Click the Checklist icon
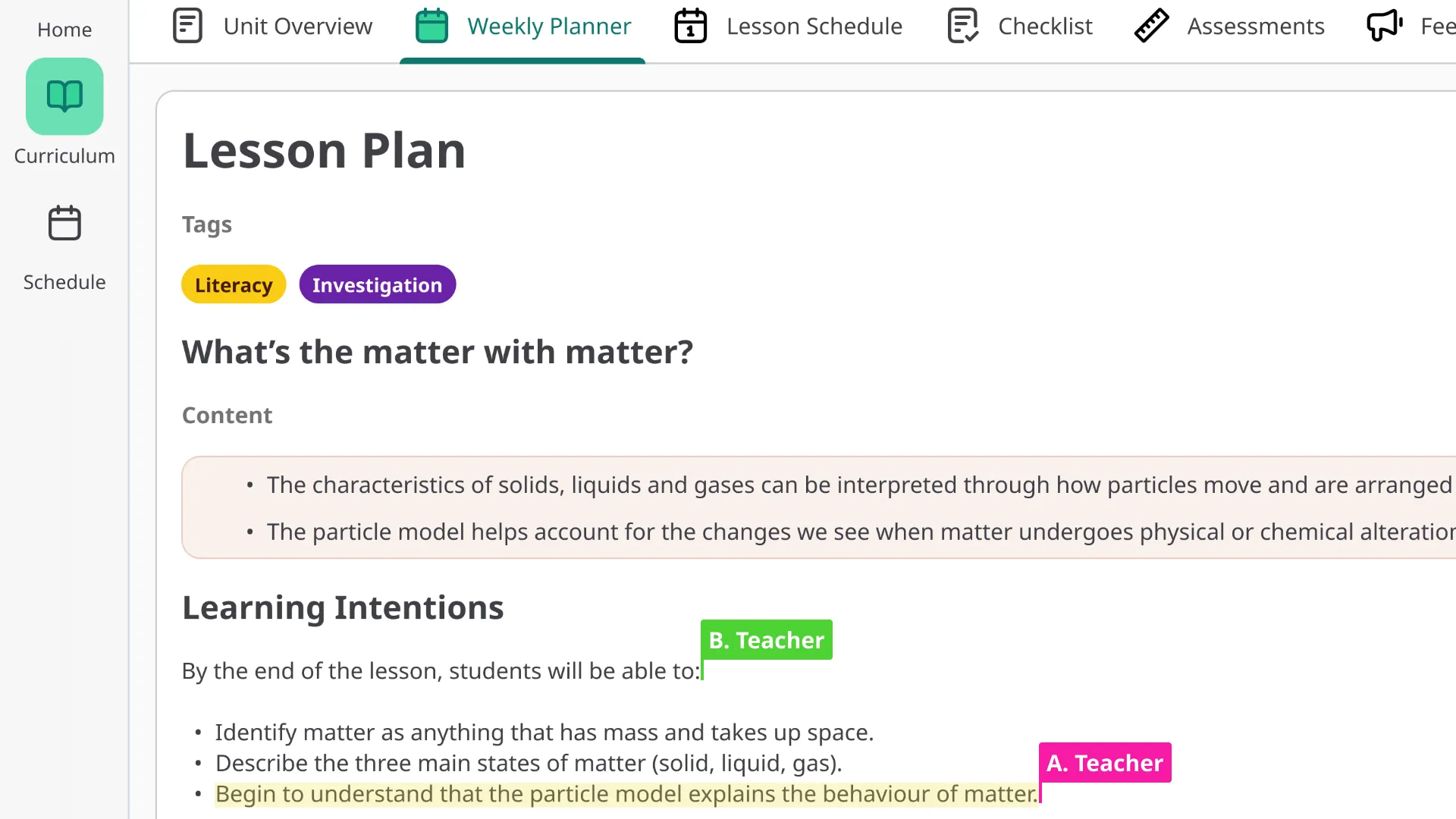1456x819 pixels. click(963, 26)
